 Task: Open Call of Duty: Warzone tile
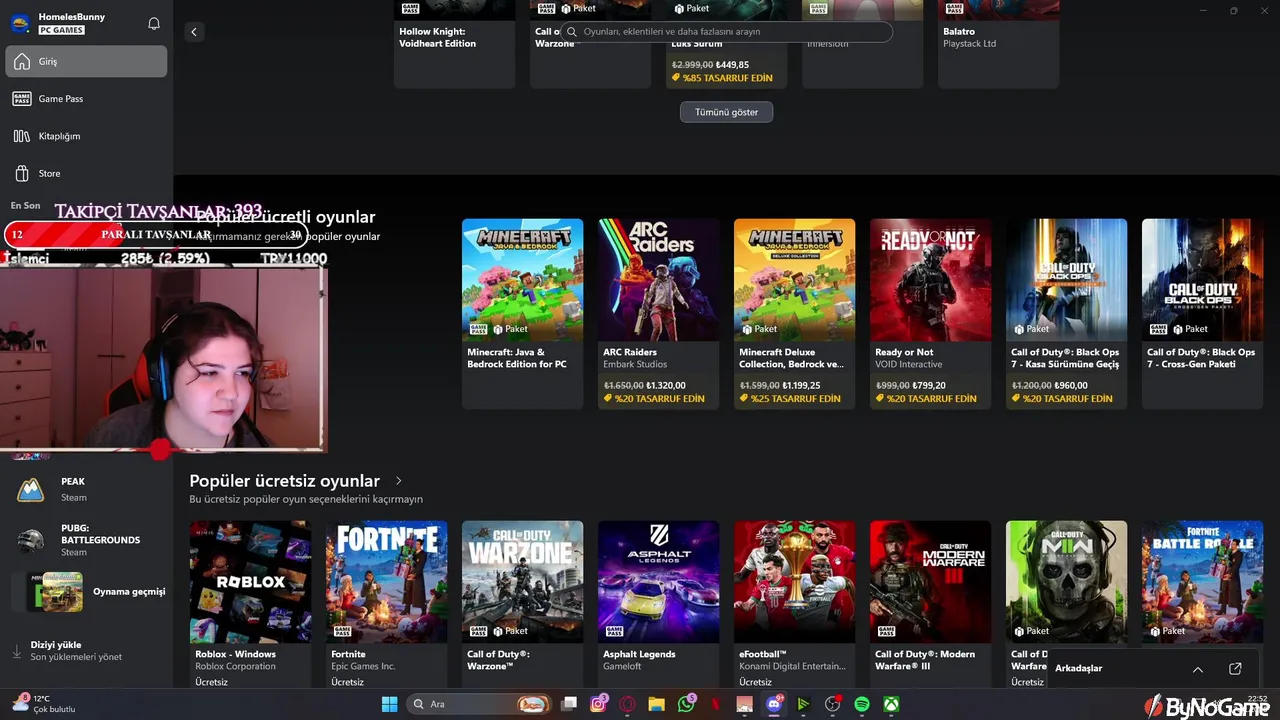coord(522,604)
